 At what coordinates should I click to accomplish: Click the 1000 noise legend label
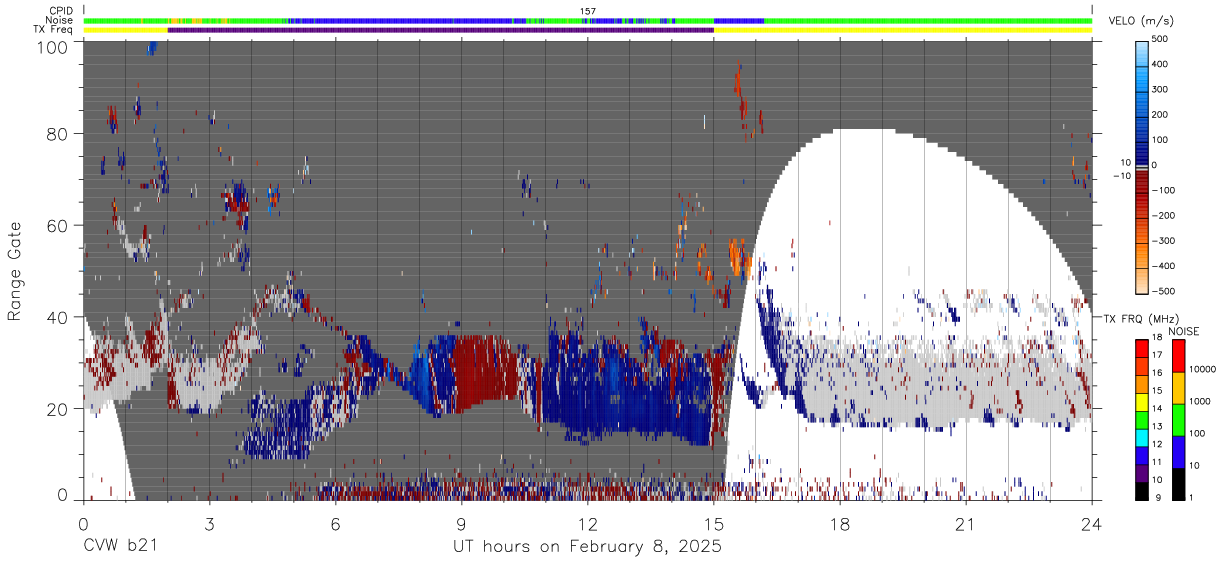[x=1199, y=401]
